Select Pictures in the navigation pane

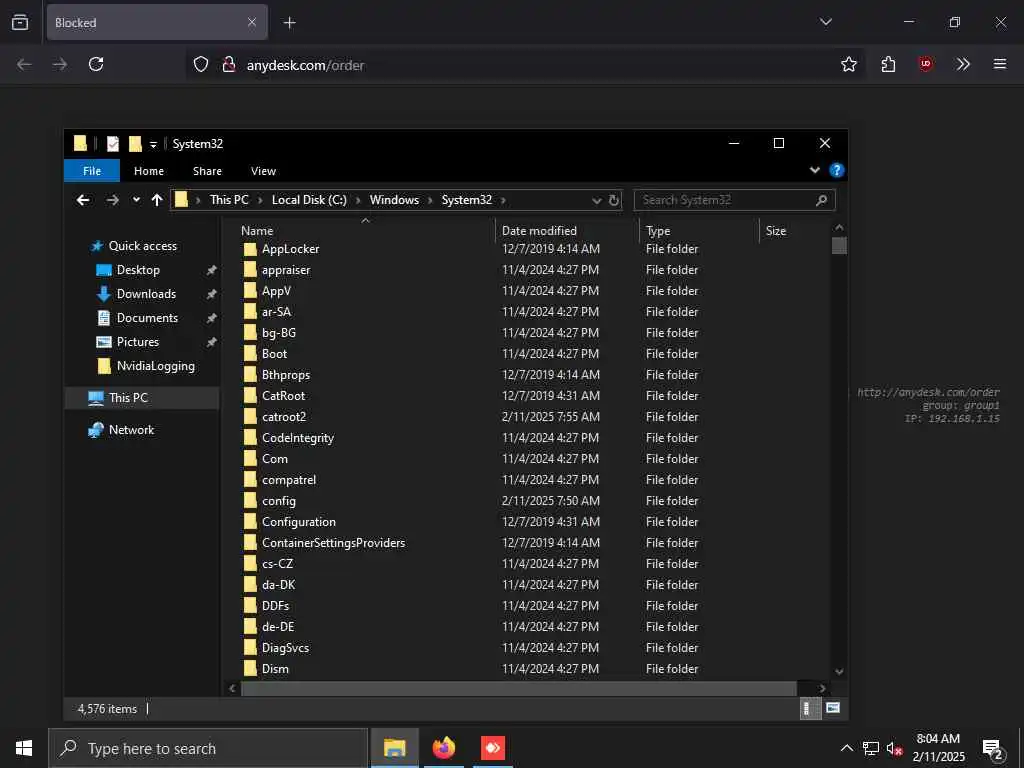[x=138, y=342]
